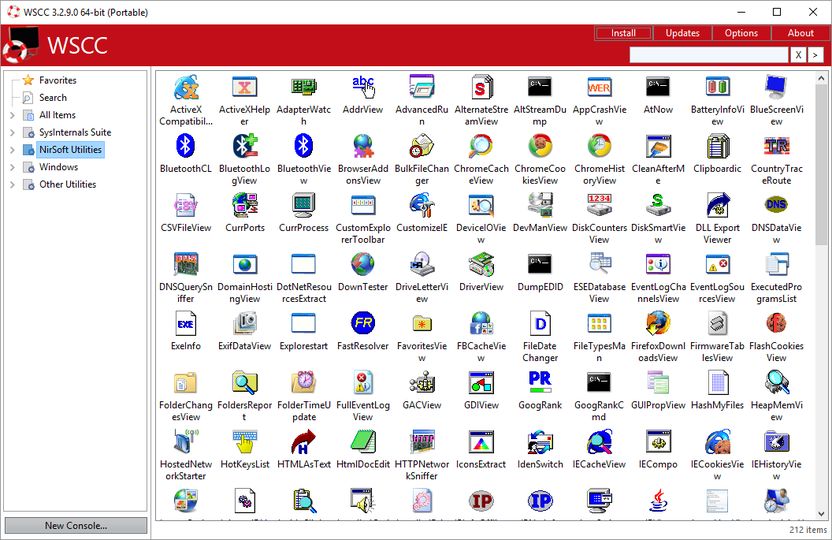Launch the HTMLAsText icon
832x540 pixels.
[x=304, y=441]
